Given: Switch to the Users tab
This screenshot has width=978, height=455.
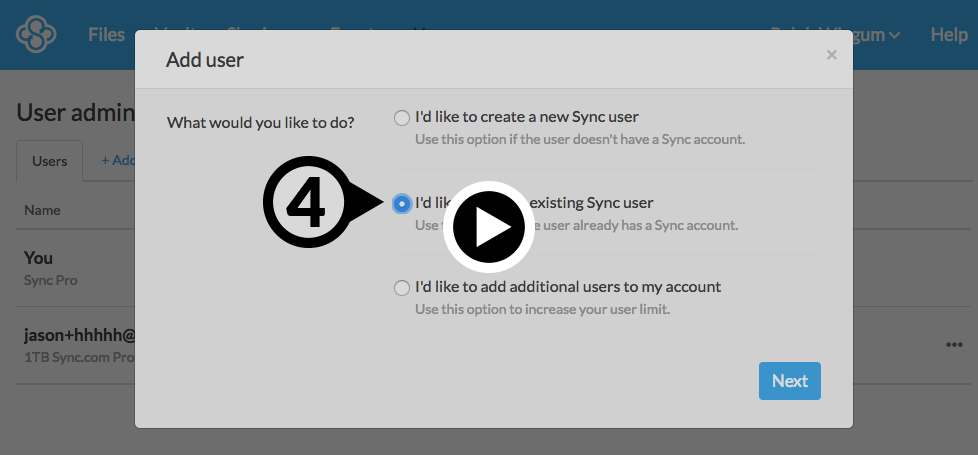Looking at the screenshot, I should [50, 161].
